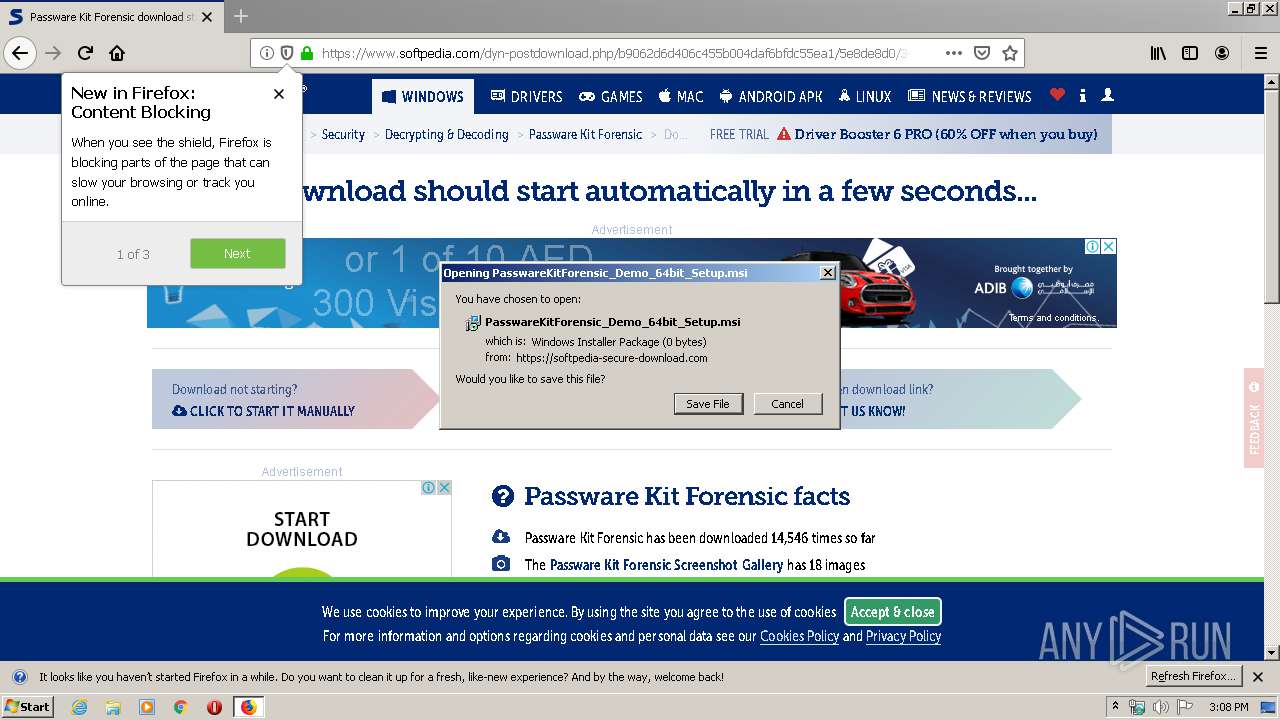Open Opera from the taskbar
The height and width of the screenshot is (720, 1280).
214,707
